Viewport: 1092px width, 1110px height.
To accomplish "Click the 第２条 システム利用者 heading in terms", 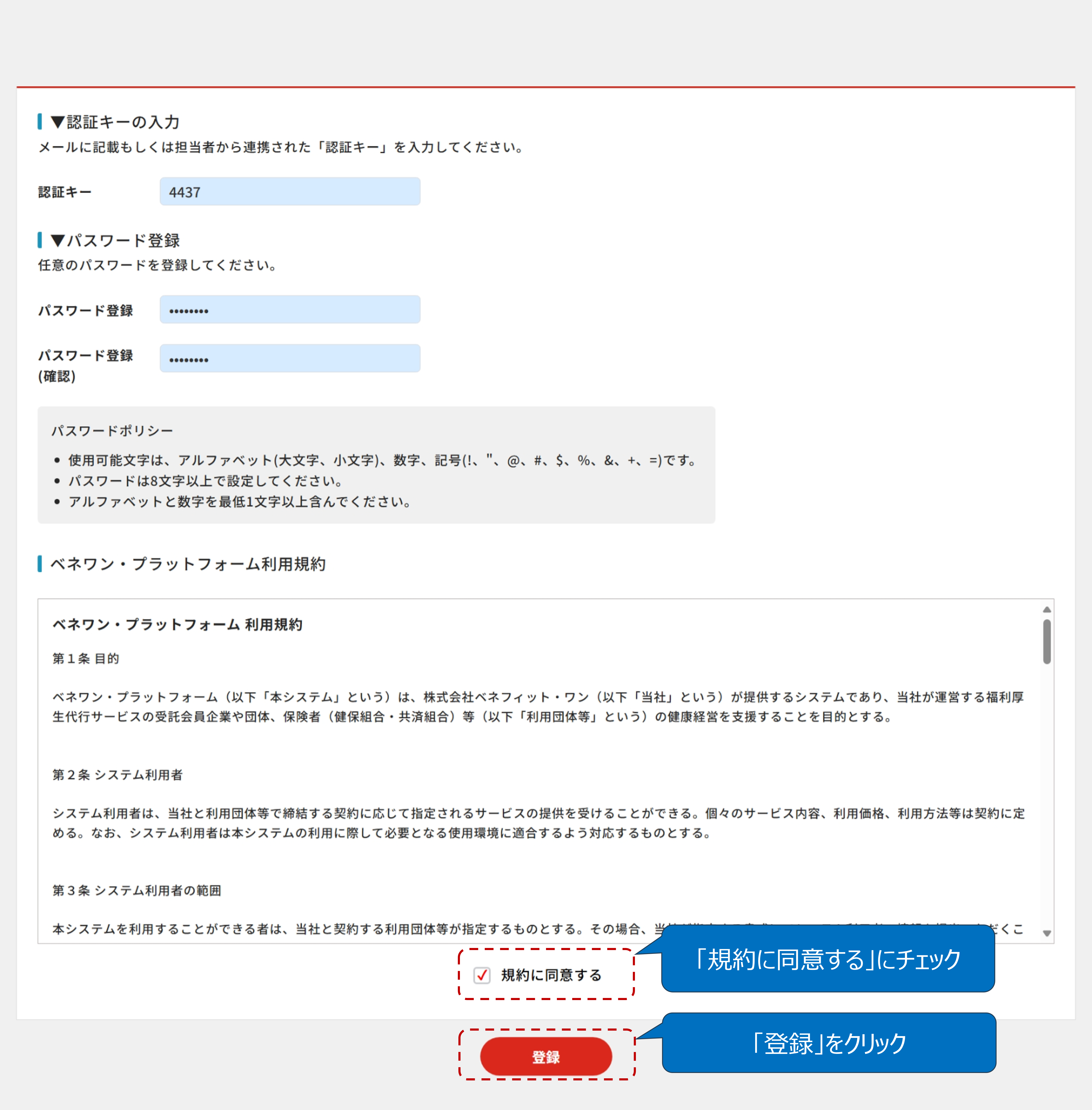I will 118,774.
